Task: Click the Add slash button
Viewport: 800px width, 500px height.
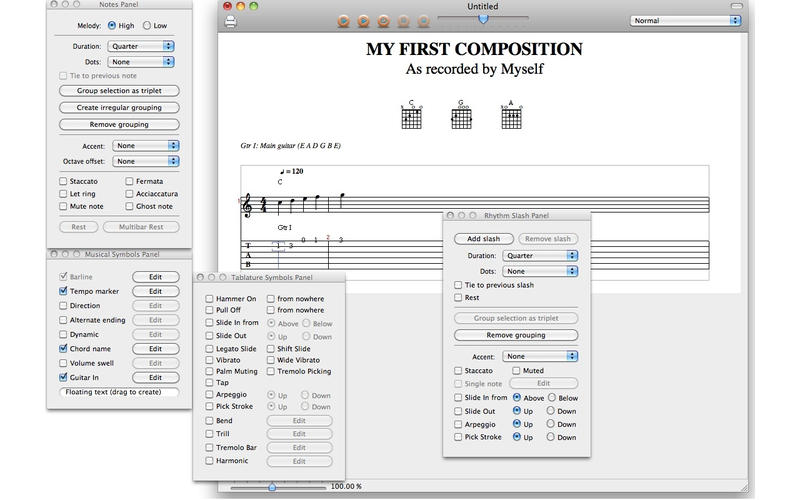Action: click(x=484, y=239)
